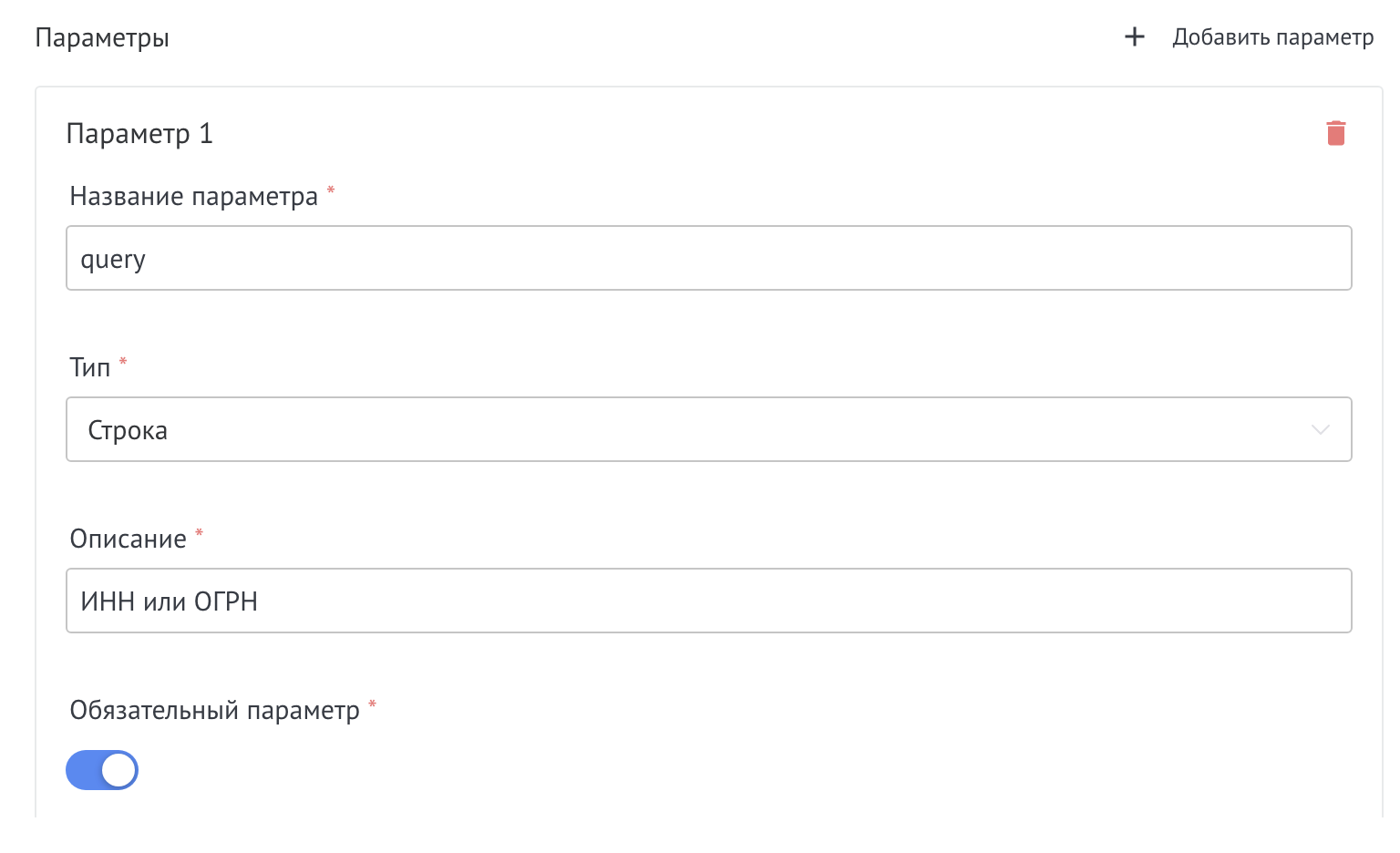Click the red trash can in the card corner
Image resolution: width=1400 pixels, height=853 pixels.
coord(1336,132)
